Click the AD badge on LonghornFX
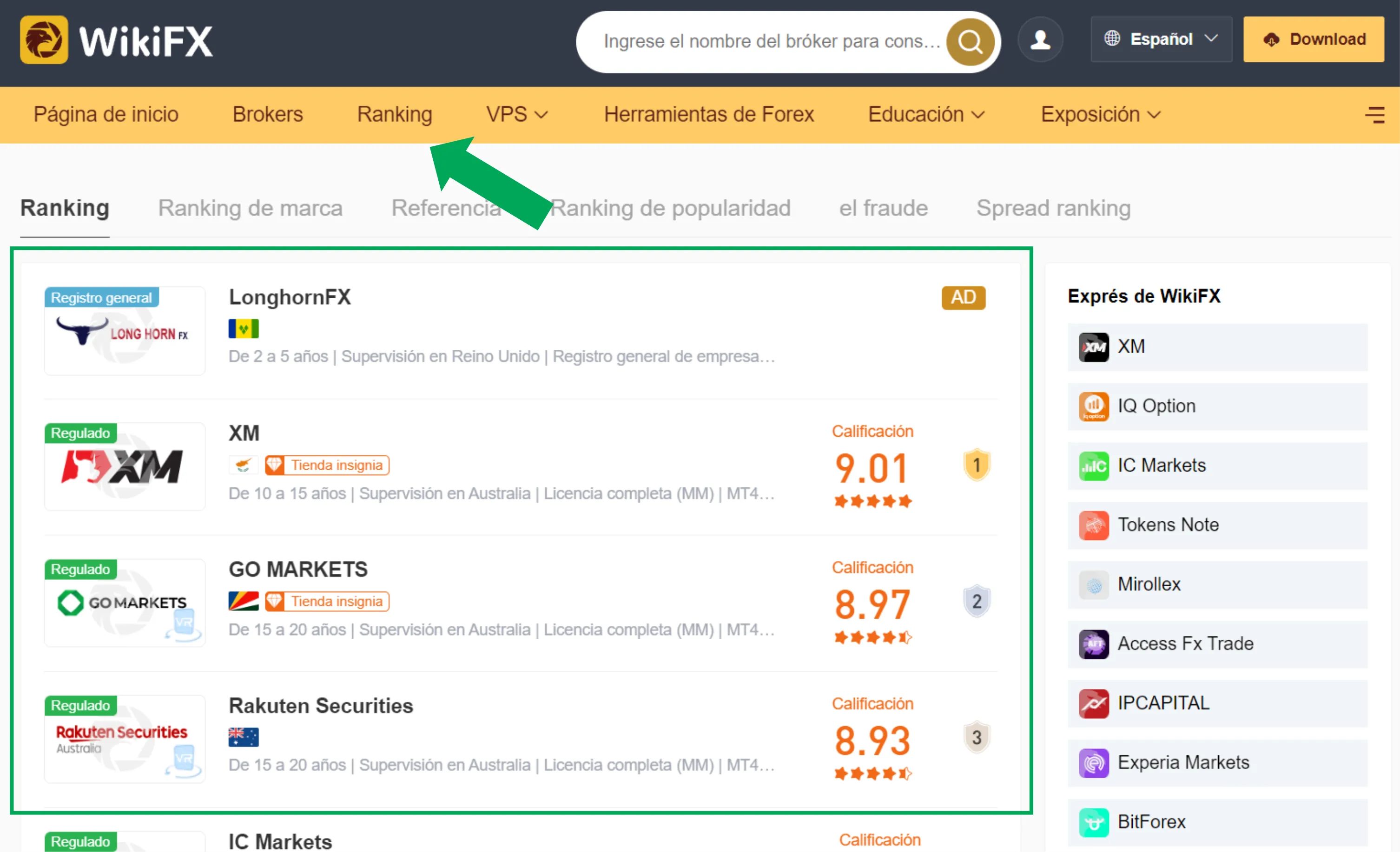Screen dimensions: 1400x852 [x=964, y=298]
